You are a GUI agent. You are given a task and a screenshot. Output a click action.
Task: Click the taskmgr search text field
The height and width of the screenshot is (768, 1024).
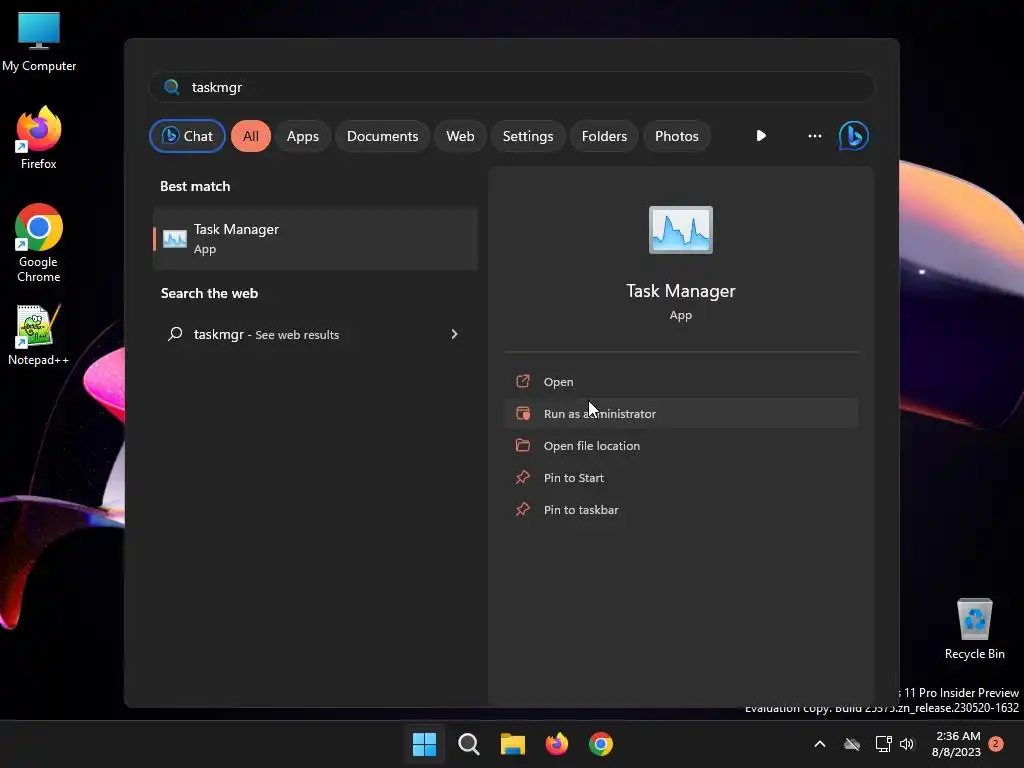[511, 87]
